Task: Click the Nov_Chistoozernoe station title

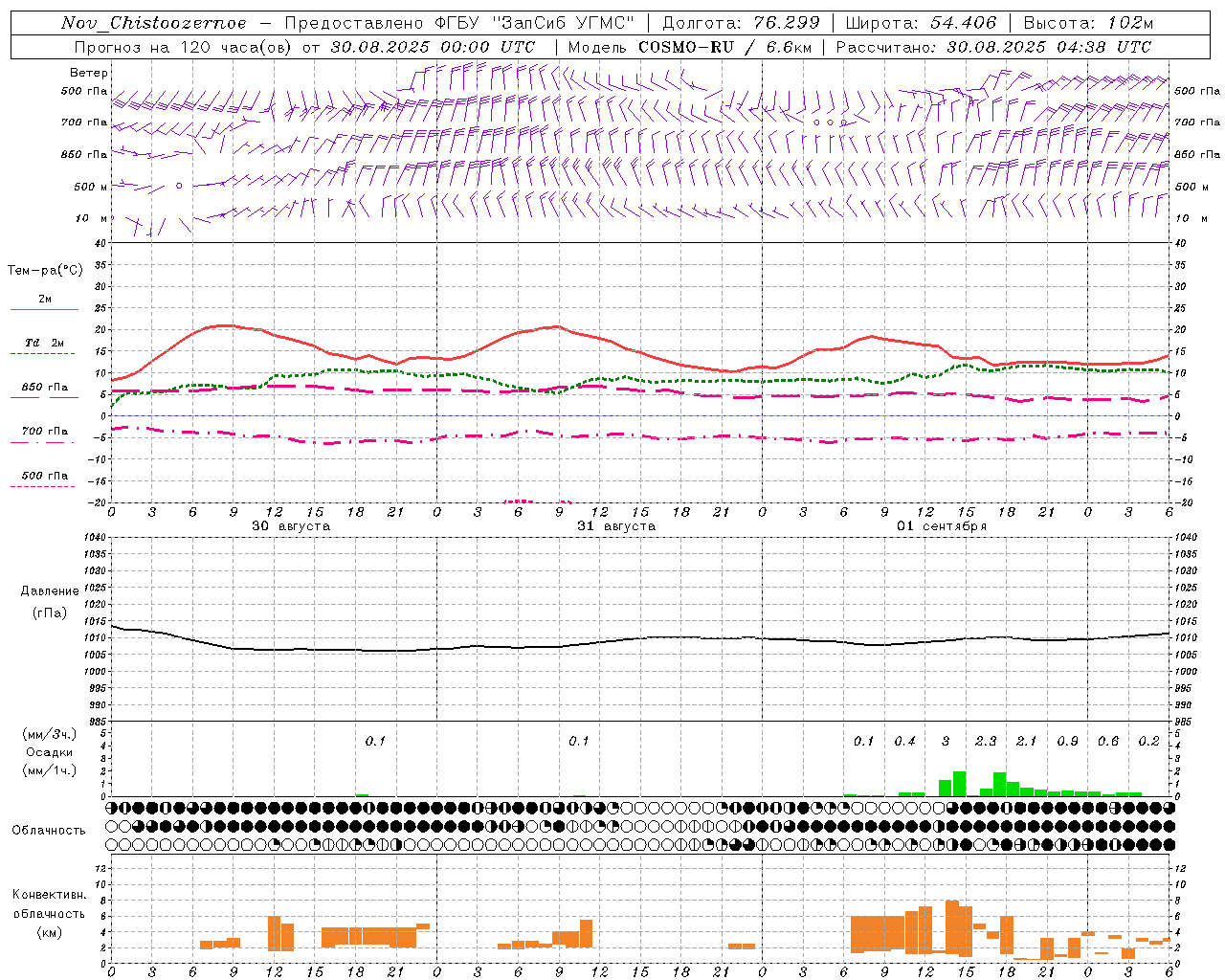Action: click(153, 23)
